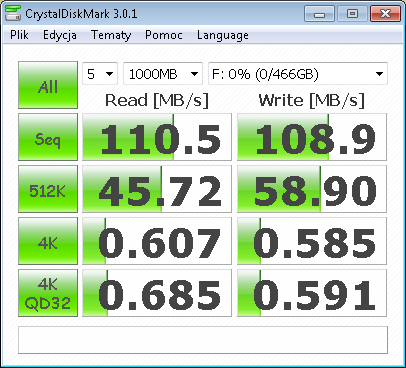Run all benchmarks with All button
Screen dimensions: 406x368
(48, 85)
